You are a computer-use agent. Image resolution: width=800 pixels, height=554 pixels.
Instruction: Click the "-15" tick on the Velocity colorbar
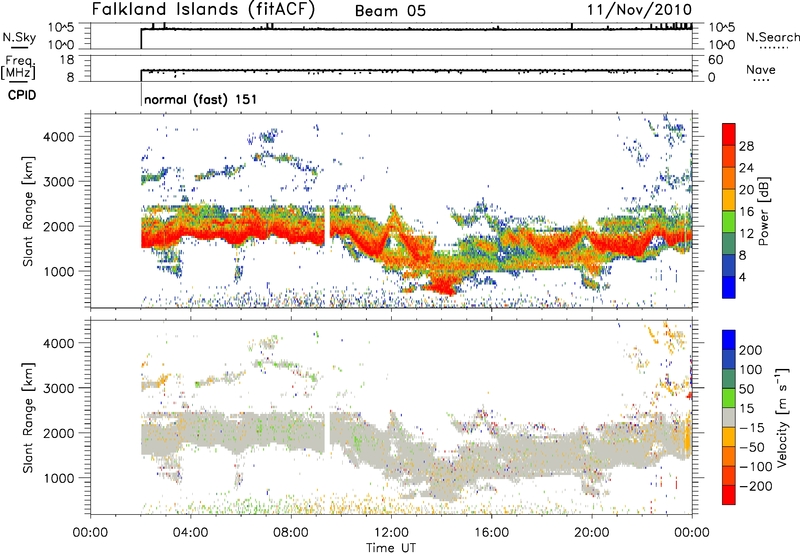point(752,427)
